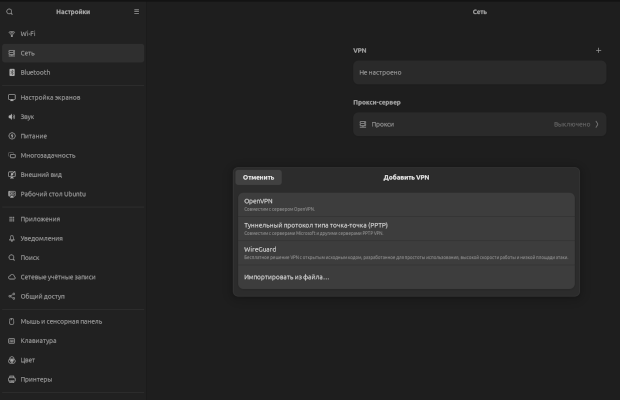Open Клавиатура settings
This screenshot has height=400, width=620.
coord(73,341)
